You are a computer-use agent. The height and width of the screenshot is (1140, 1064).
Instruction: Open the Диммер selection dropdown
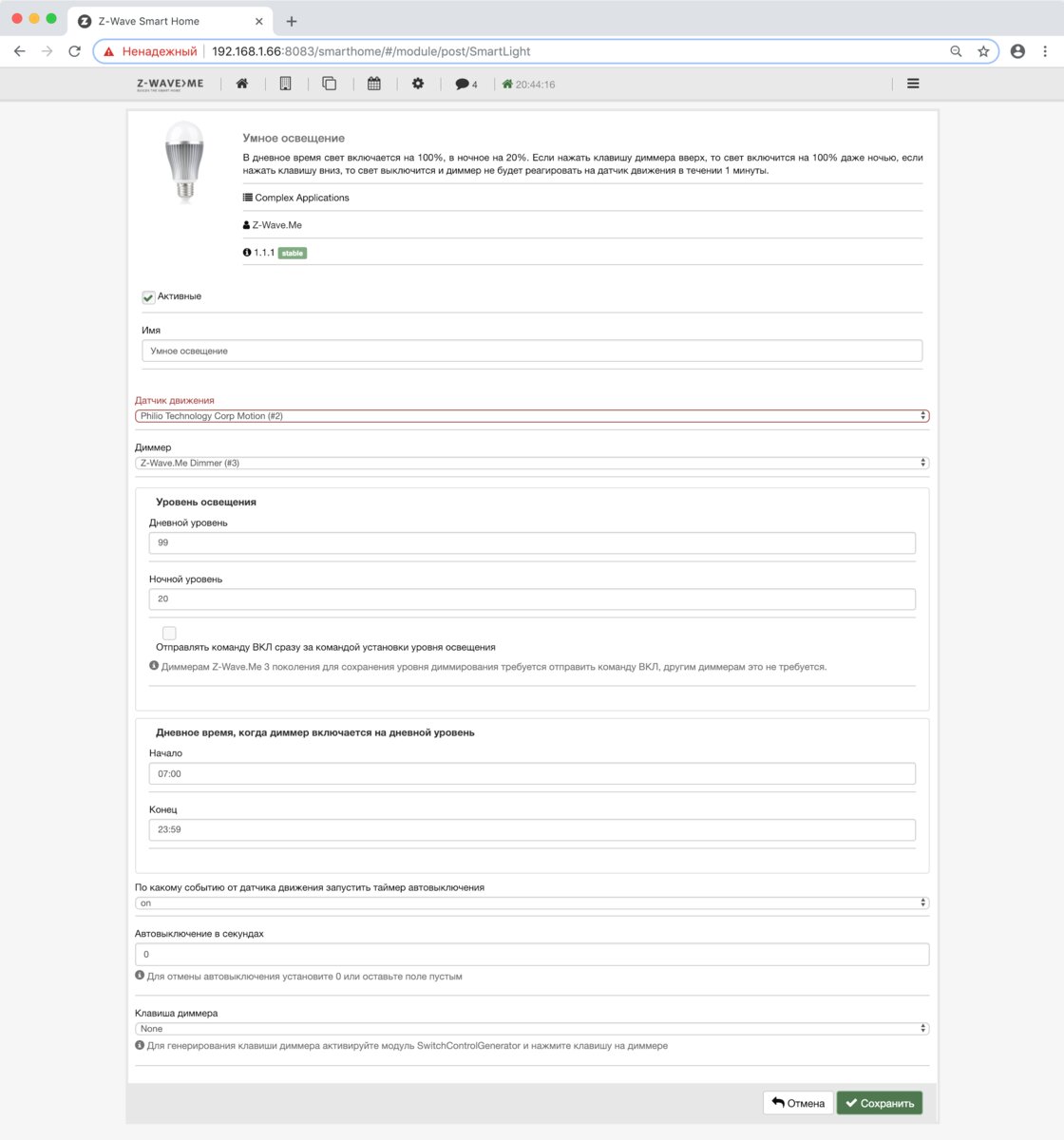pos(531,463)
